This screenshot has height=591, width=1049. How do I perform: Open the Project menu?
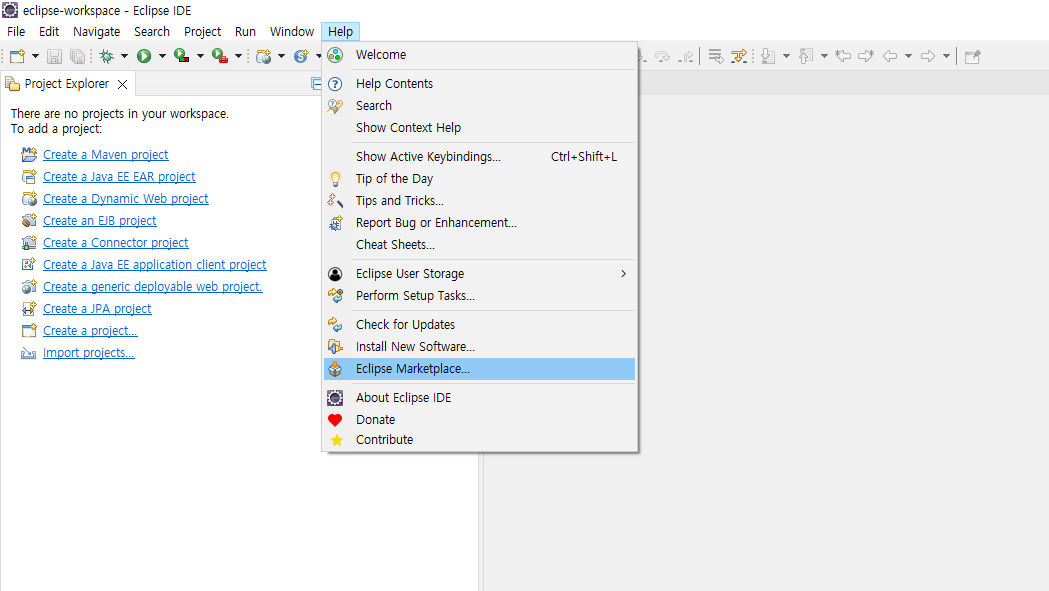tap(202, 31)
